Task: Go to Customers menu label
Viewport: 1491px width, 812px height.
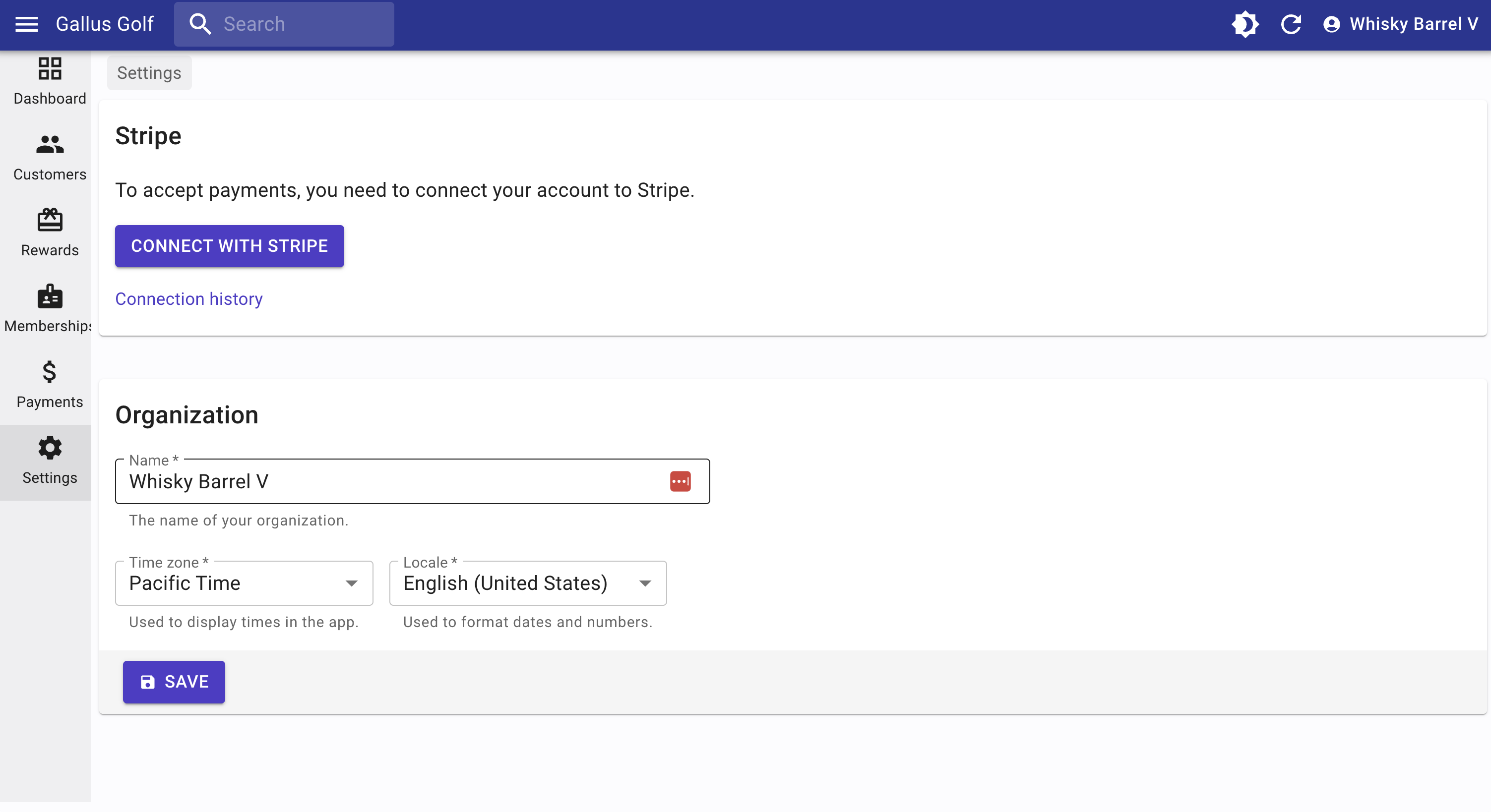Action: (50, 174)
